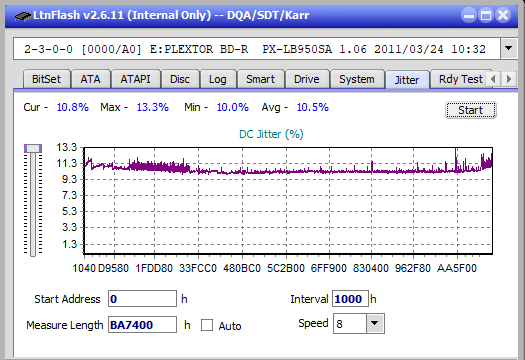Screen dimensions: 525x360
Task: Click the Start Address input field
Action: tap(142, 299)
